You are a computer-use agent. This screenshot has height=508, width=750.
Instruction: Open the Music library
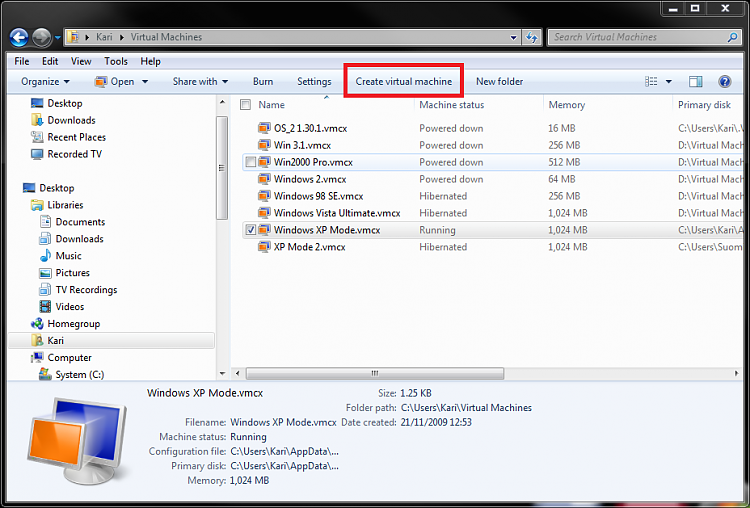[68, 256]
